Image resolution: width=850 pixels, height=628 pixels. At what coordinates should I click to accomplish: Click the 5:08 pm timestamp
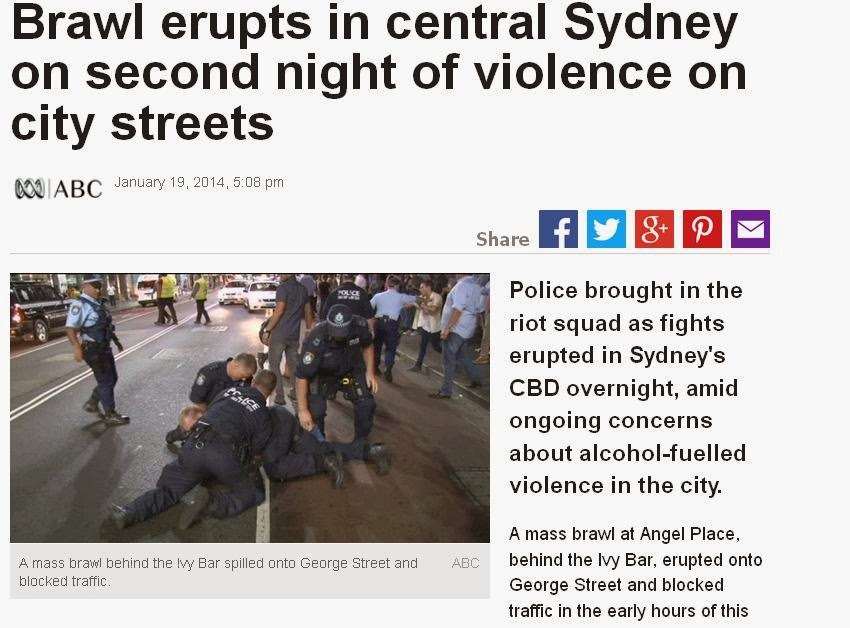tap(258, 182)
